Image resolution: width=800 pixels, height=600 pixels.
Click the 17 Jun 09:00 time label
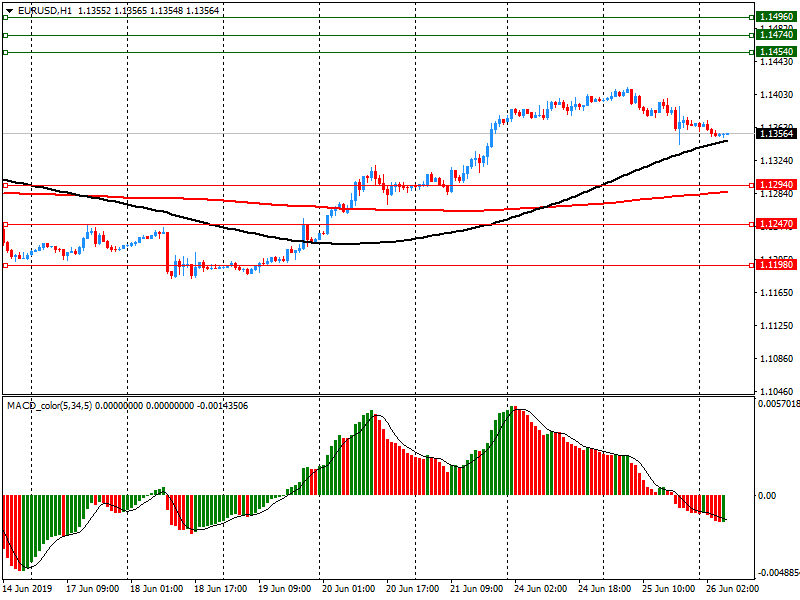coord(92,588)
